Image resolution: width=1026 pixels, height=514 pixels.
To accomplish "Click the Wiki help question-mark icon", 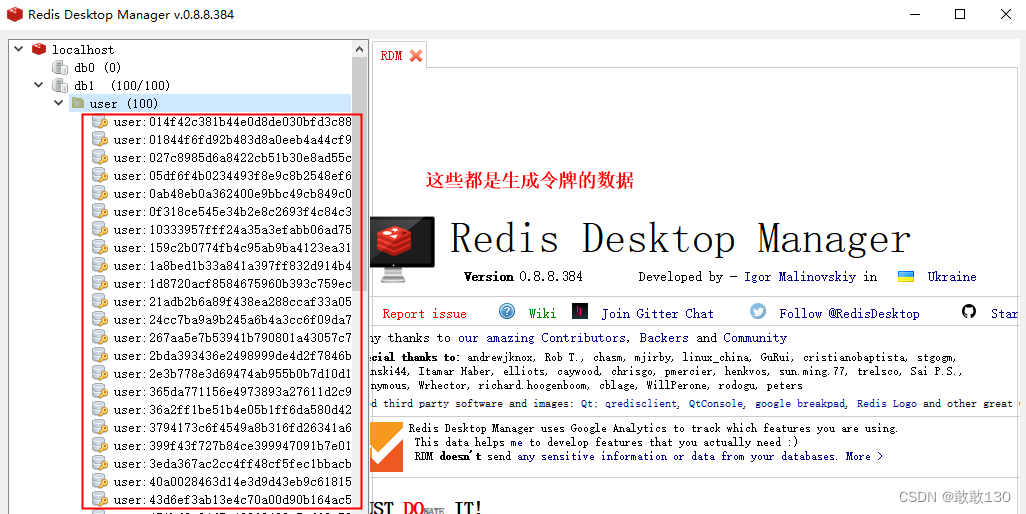I will pos(506,311).
